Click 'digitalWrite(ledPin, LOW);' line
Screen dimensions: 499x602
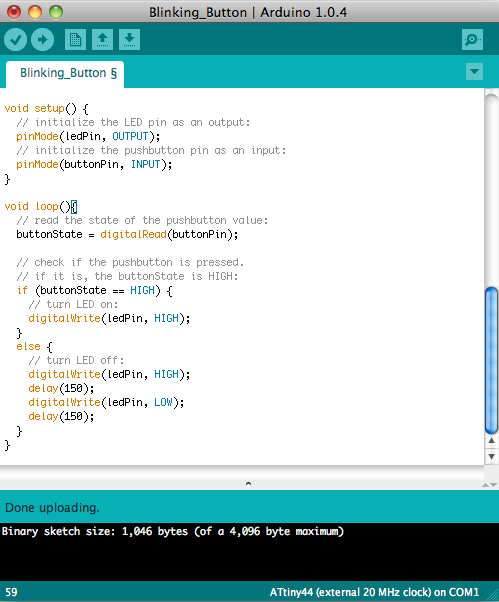[x=106, y=403]
